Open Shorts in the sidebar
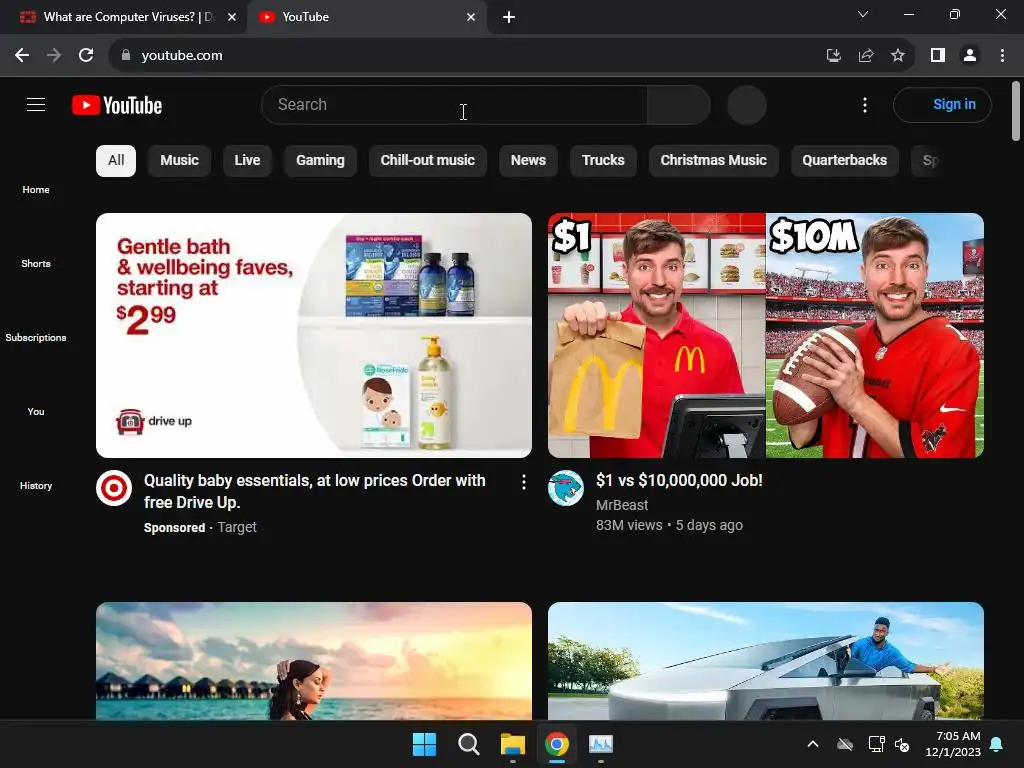Screen dimensions: 1024x768 click(36, 263)
